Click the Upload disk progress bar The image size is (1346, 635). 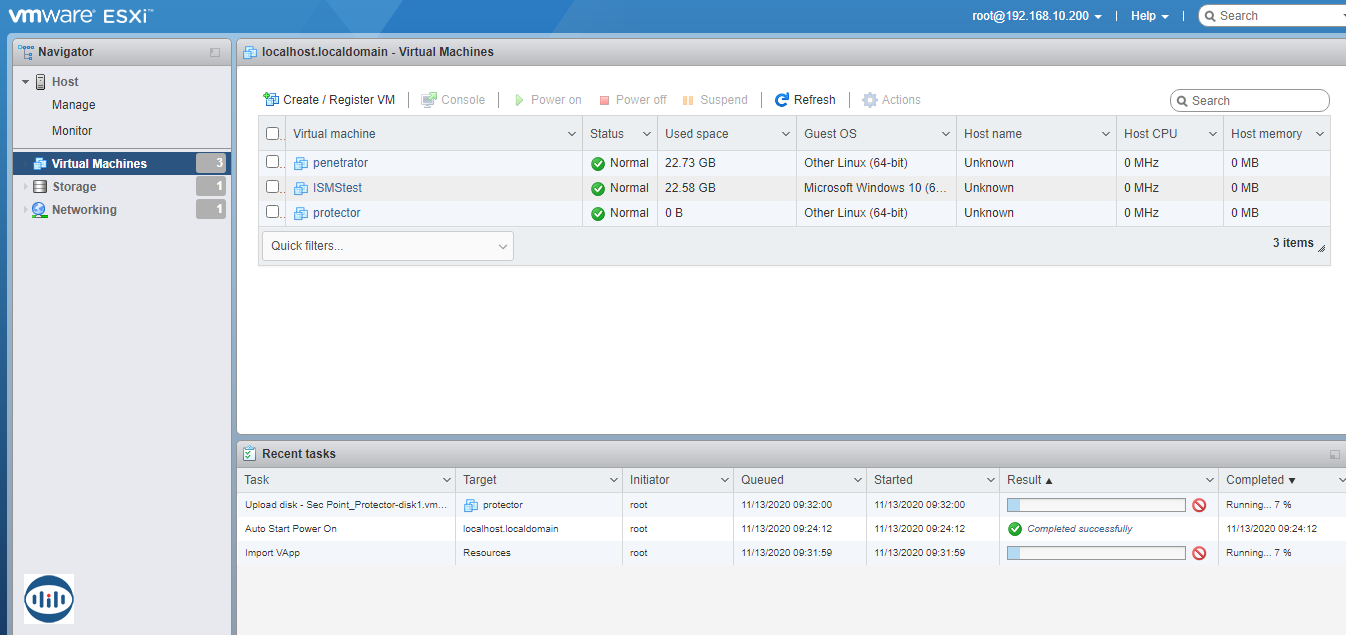pos(1095,505)
